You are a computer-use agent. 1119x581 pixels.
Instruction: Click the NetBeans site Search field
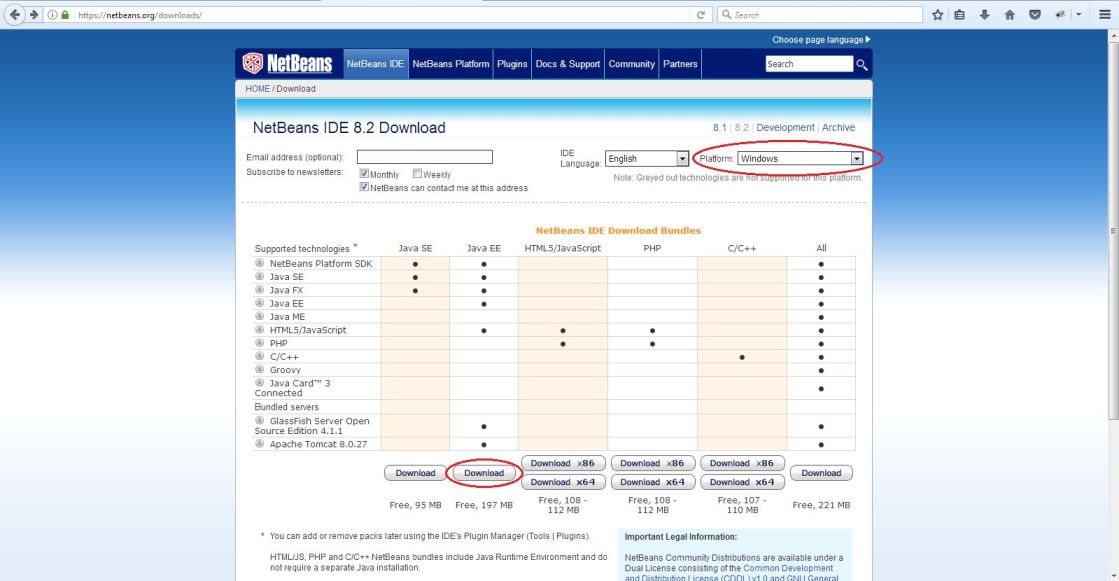[x=809, y=64]
